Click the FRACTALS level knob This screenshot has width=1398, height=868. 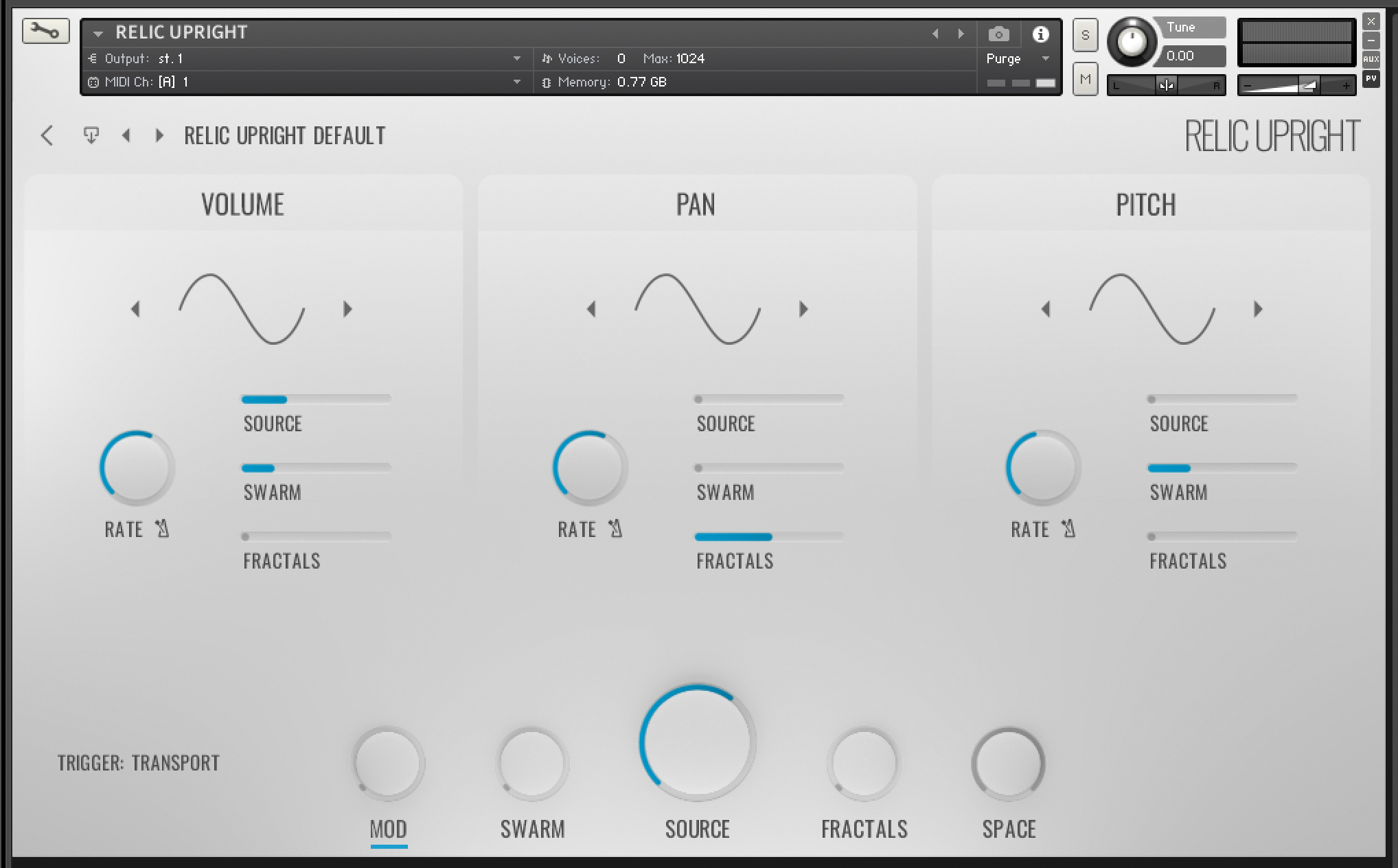tap(864, 763)
